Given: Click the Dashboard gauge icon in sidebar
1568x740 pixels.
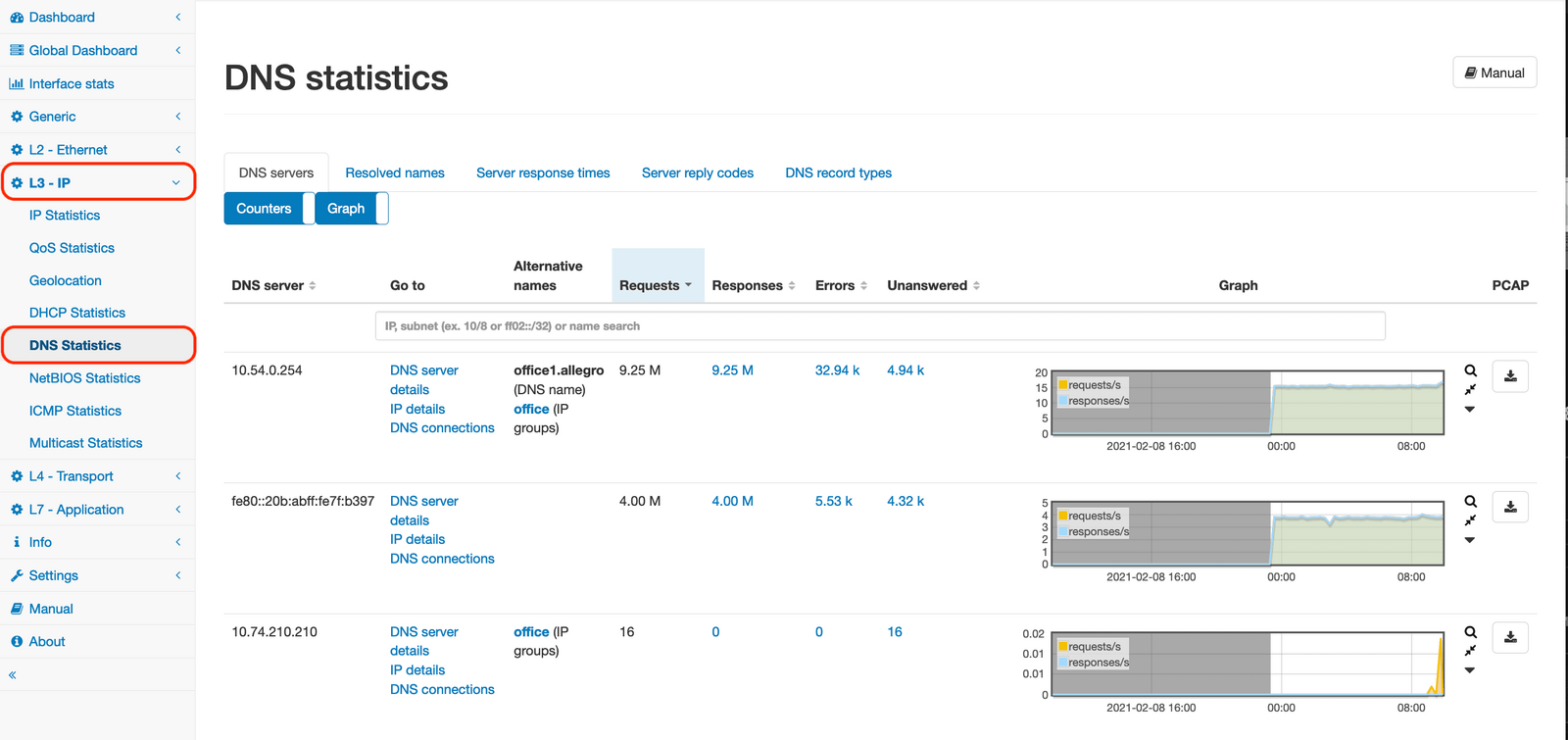Looking at the screenshot, I should pos(17,18).
